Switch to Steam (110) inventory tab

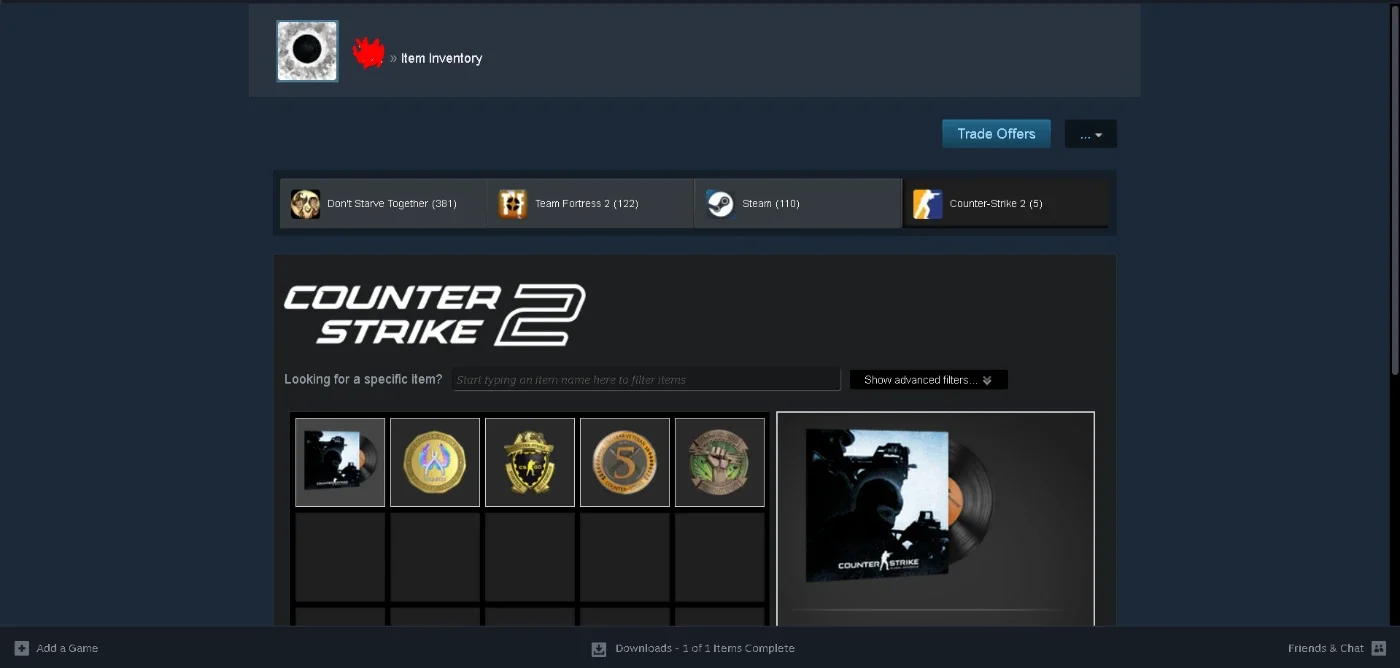coord(798,203)
